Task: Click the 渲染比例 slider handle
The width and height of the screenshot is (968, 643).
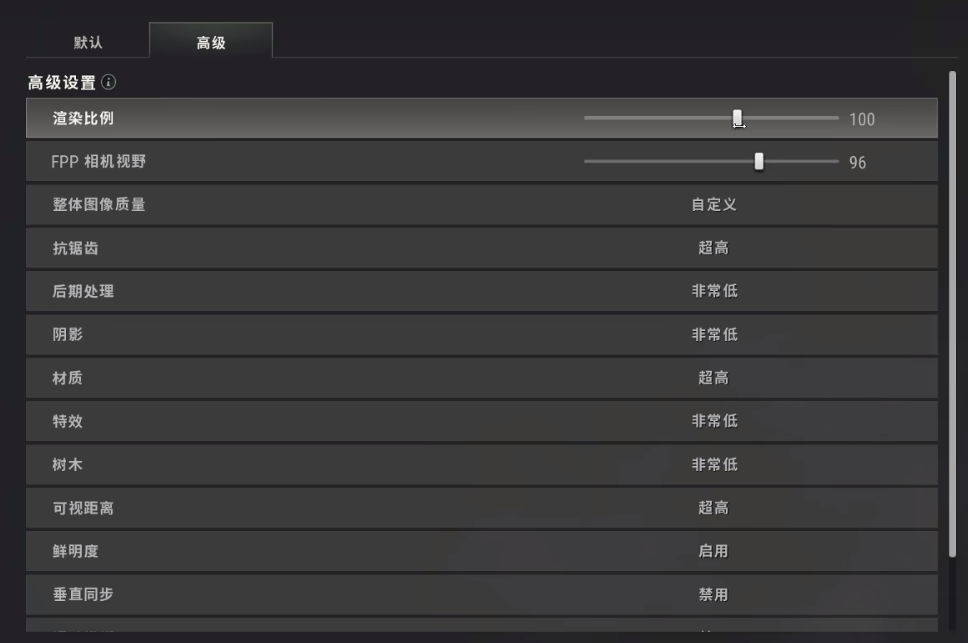Action: (x=738, y=118)
